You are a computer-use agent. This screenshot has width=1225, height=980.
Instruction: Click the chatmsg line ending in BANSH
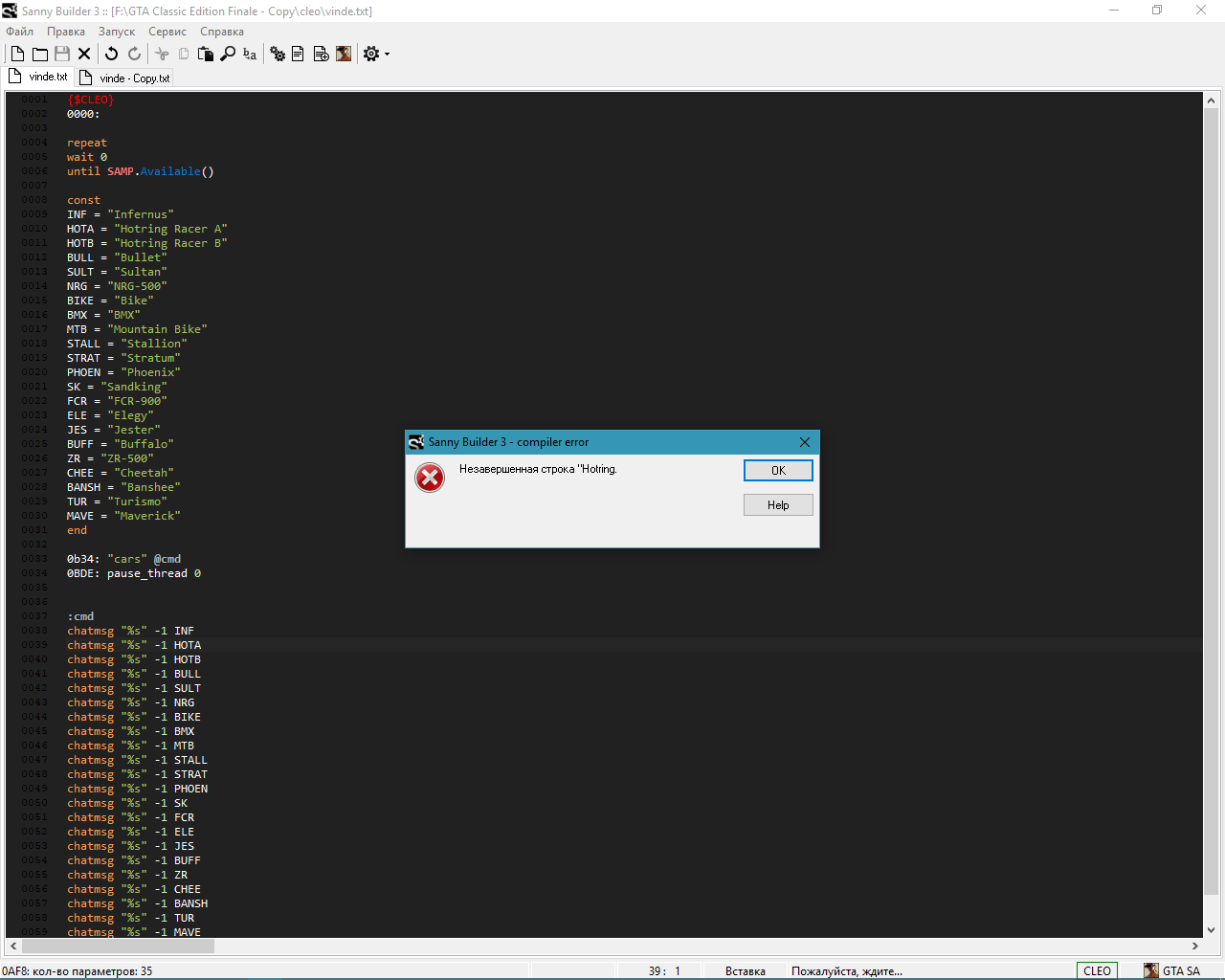pyautogui.click(x=137, y=903)
